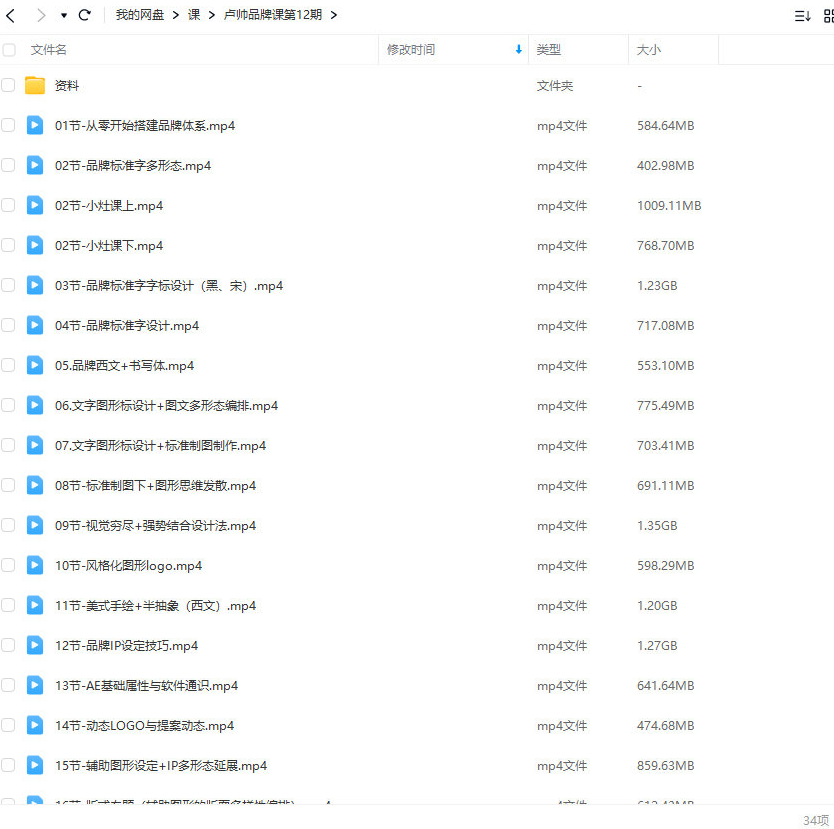Go to 我的网盘 in the breadcrumb
This screenshot has height=829, width=834.
pos(138,15)
